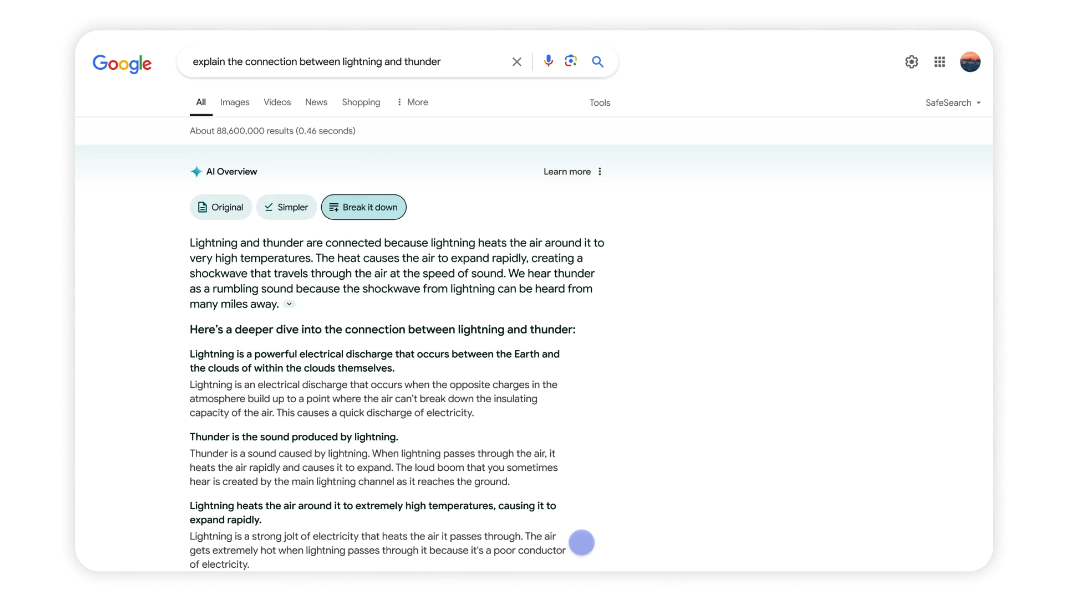This screenshot has height=604, width=1069.
Task: Open Google Lens image search
Action: [x=571, y=62]
